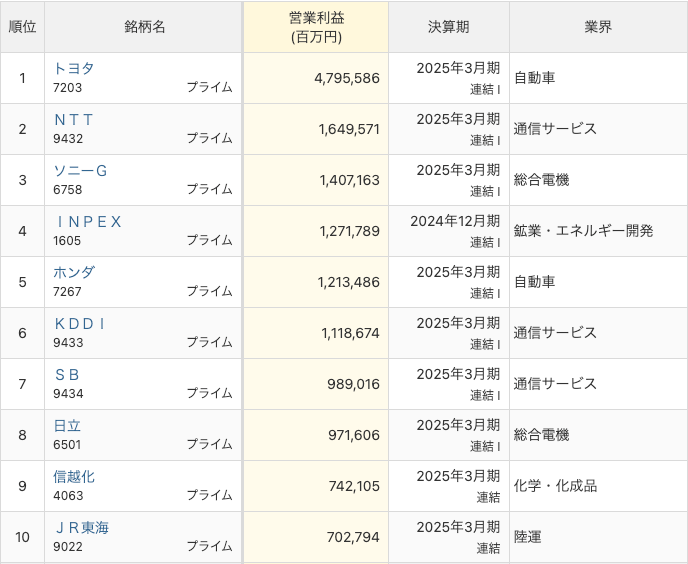The height and width of the screenshot is (564, 688).
Task: Click stock code 9022
Action: pyautogui.click(x=68, y=546)
